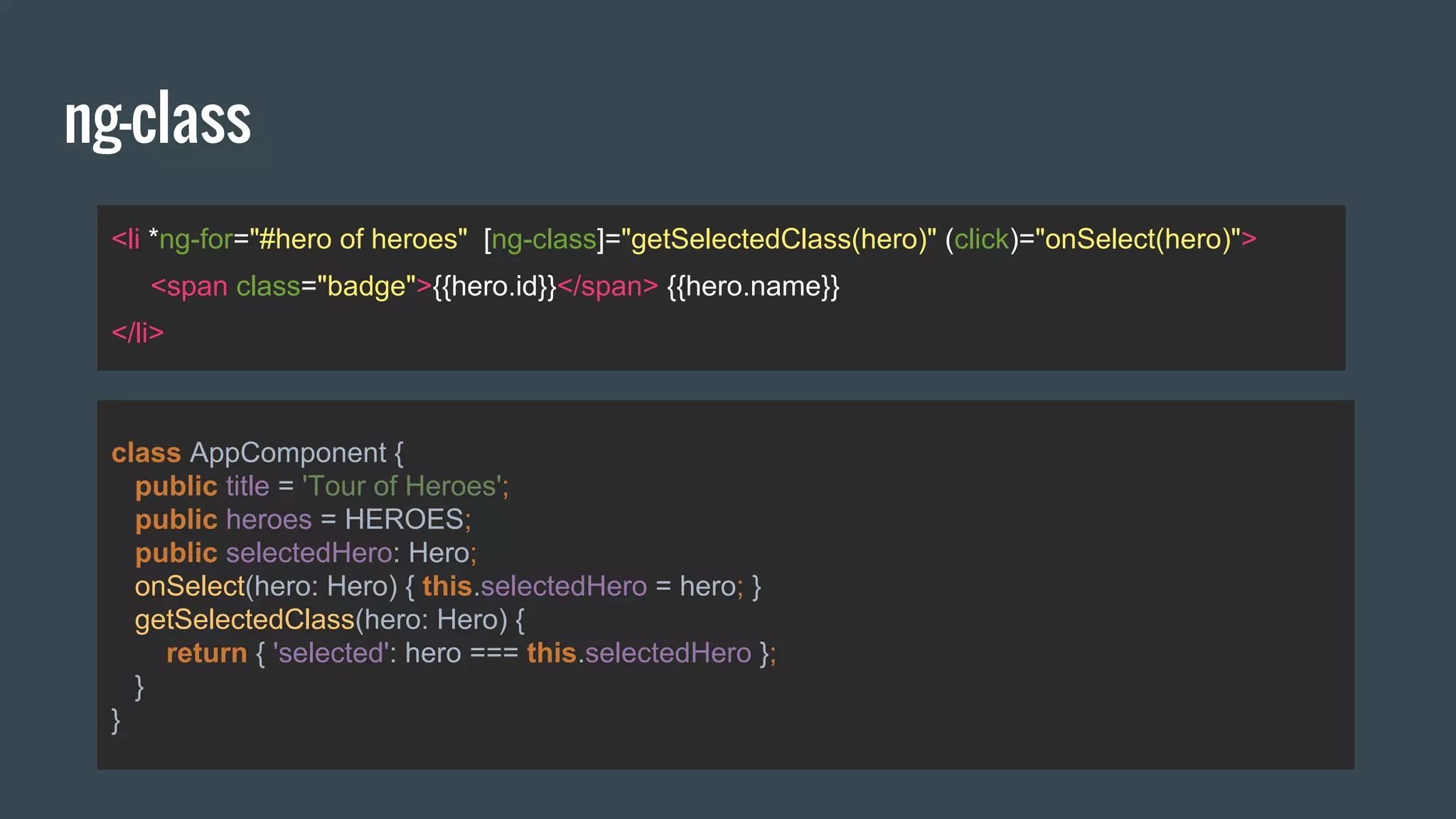1456x819 pixels.
Task: Click the 'ng-class' slide title
Action: pos(157,119)
